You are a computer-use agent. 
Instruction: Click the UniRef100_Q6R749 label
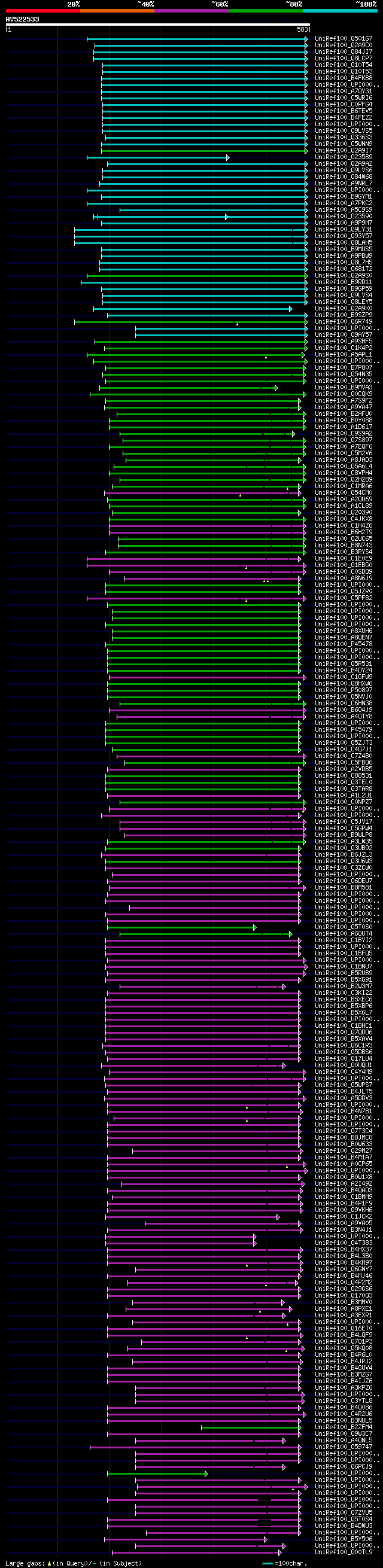(x=344, y=322)
